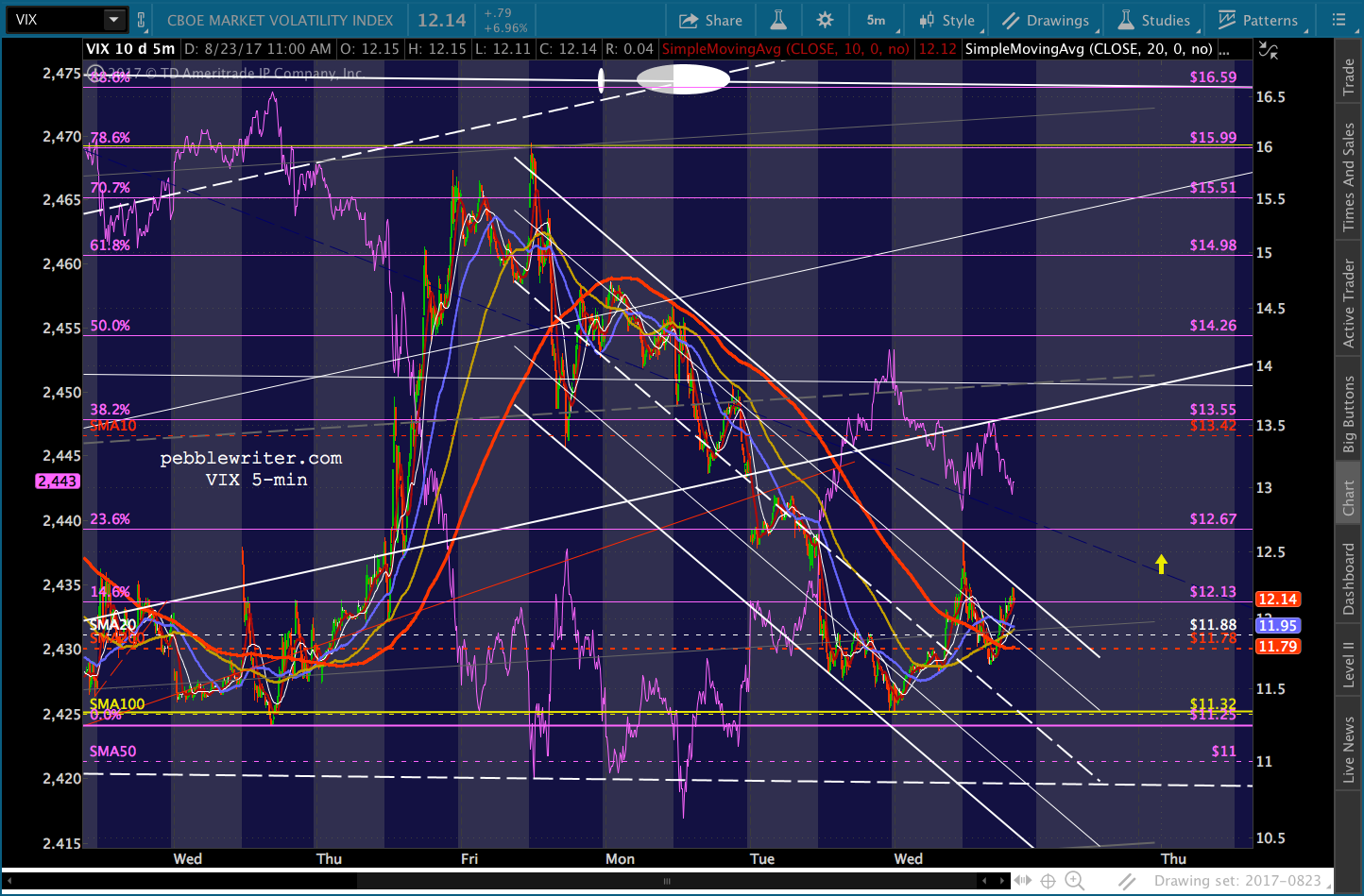This screenshot has height=896, width=1364.
Task: Click the VIX symbol input field
Action: (x=54, y=20)
